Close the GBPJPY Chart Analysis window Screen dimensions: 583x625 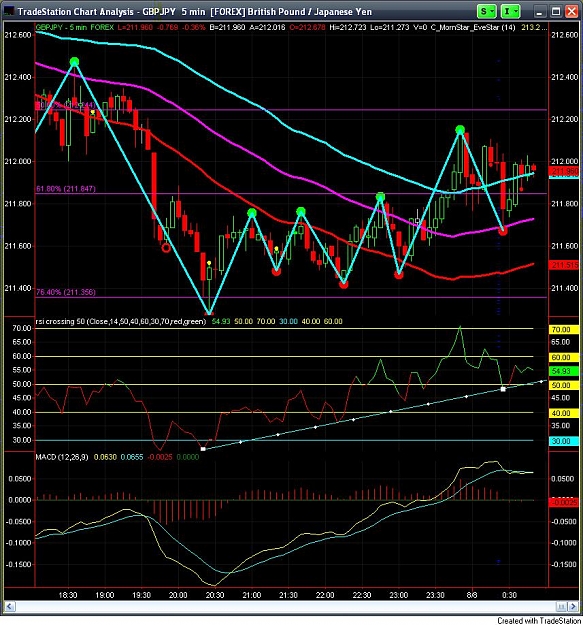(x=571, y=12)
